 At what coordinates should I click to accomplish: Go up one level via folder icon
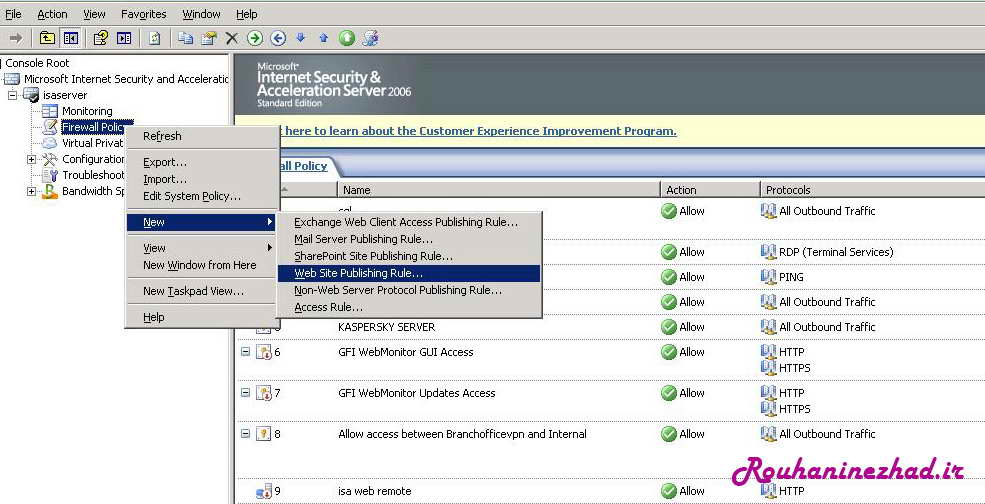tap(47, 38)
